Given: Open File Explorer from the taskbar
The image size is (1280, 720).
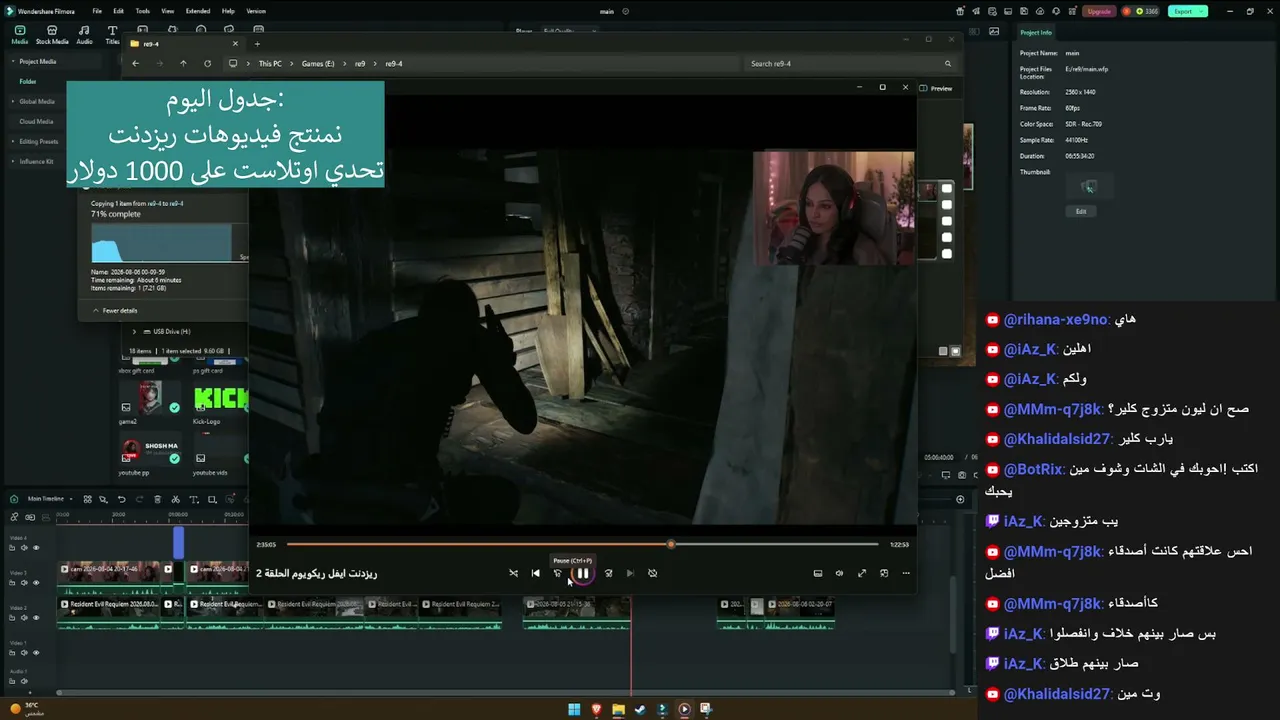Looking at the screenshot, I should 619,710.
